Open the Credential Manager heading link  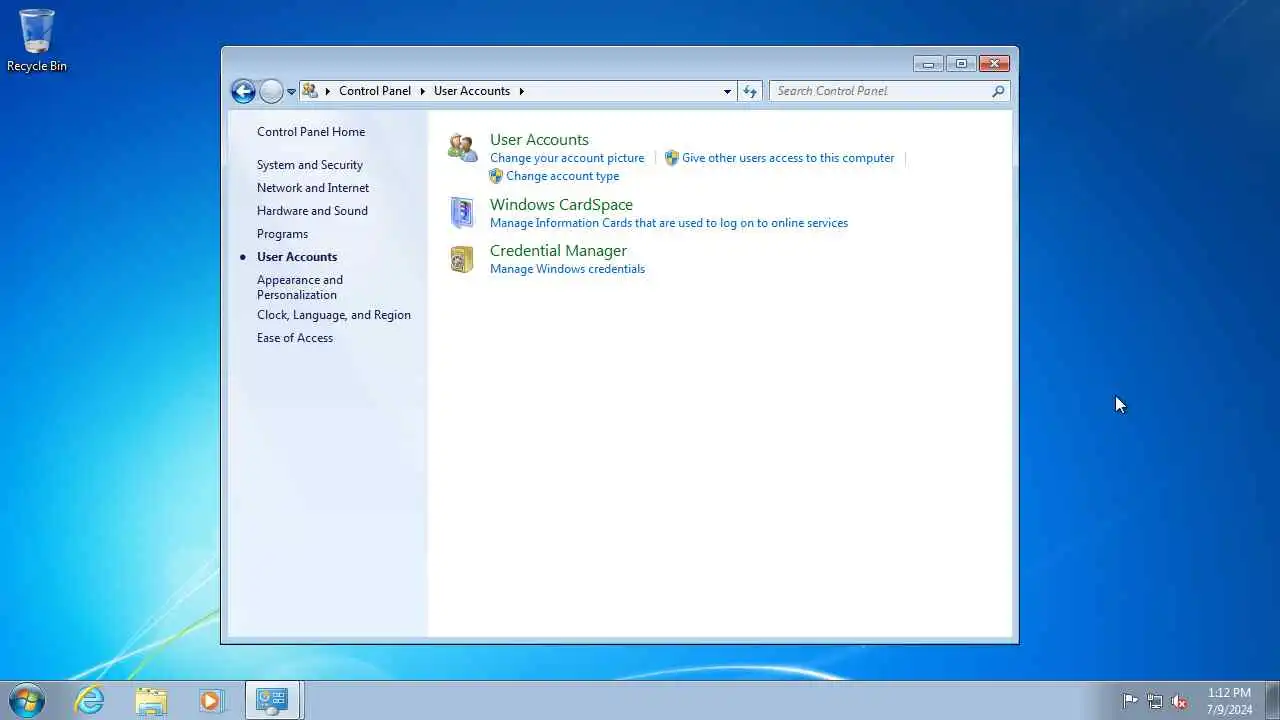[558, 251]
